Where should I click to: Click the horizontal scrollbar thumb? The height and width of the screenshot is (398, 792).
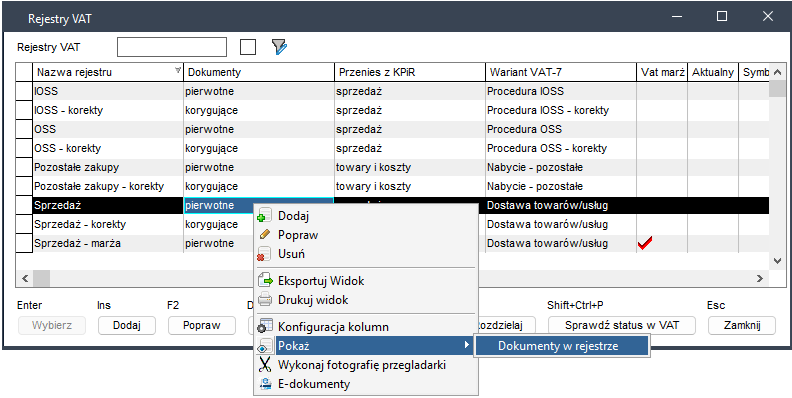click(x=42, y=278)
